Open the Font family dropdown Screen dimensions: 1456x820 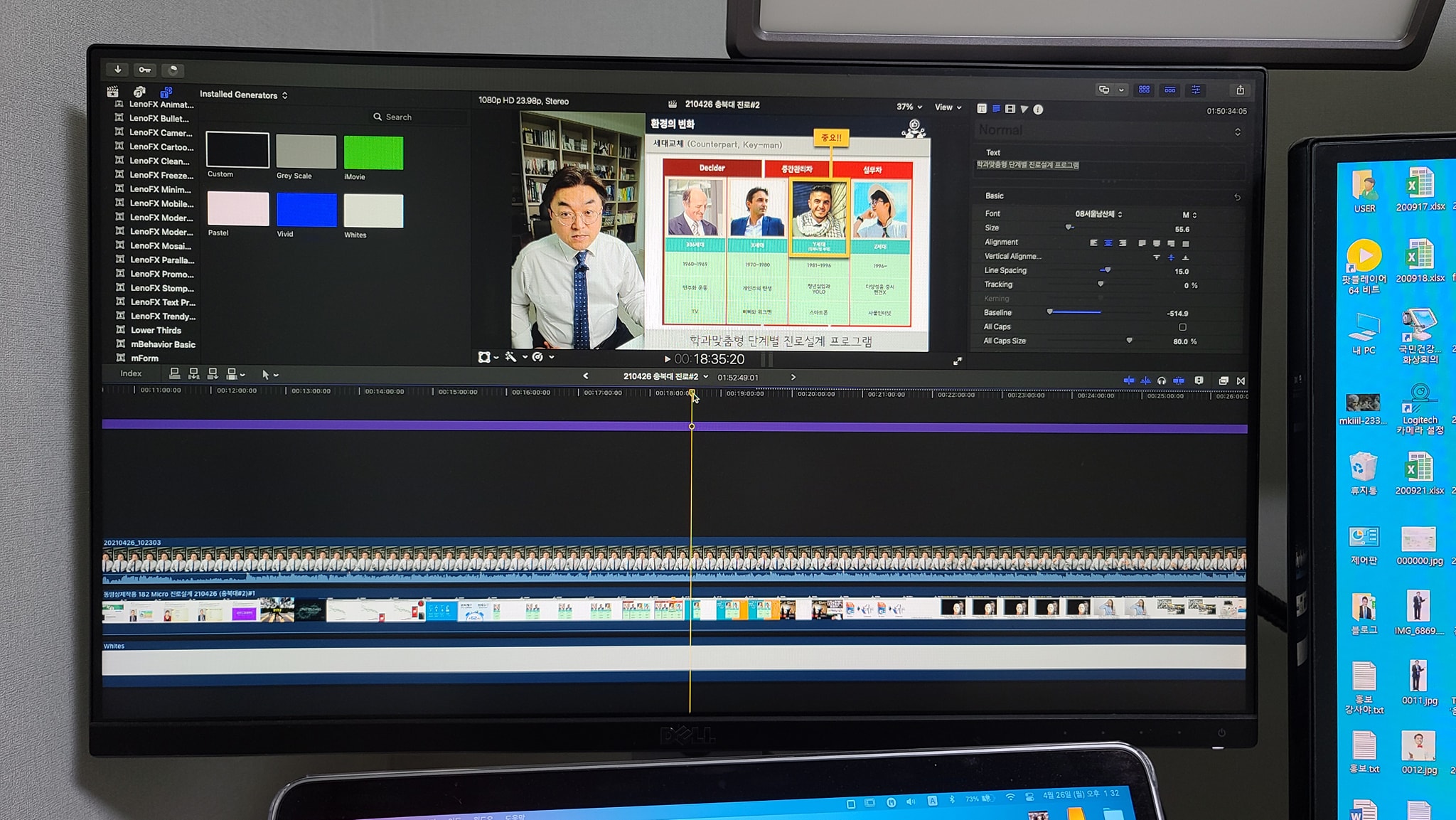pos(1098,214)
